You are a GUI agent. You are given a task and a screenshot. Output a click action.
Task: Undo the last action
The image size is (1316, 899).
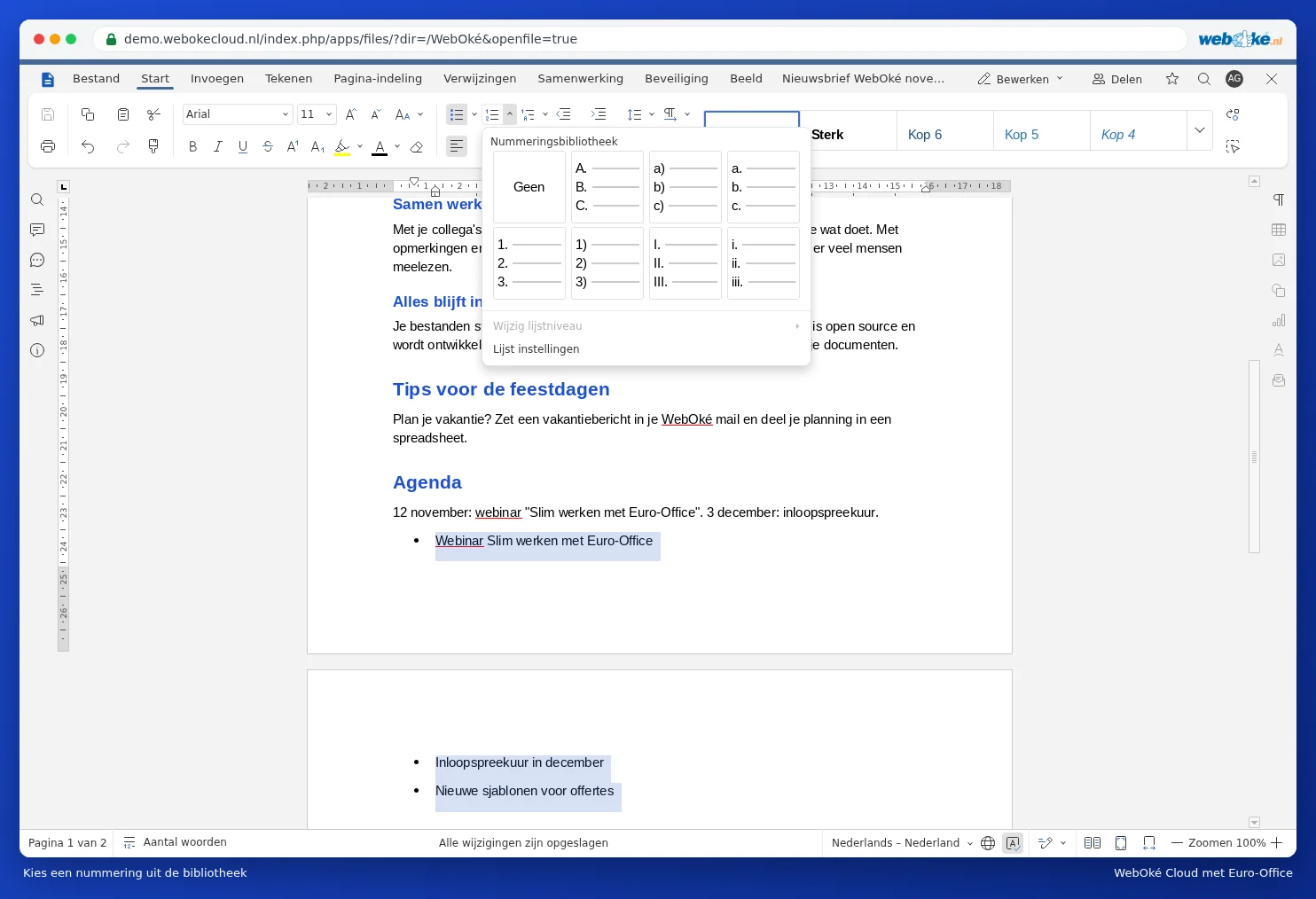(88, 146)
